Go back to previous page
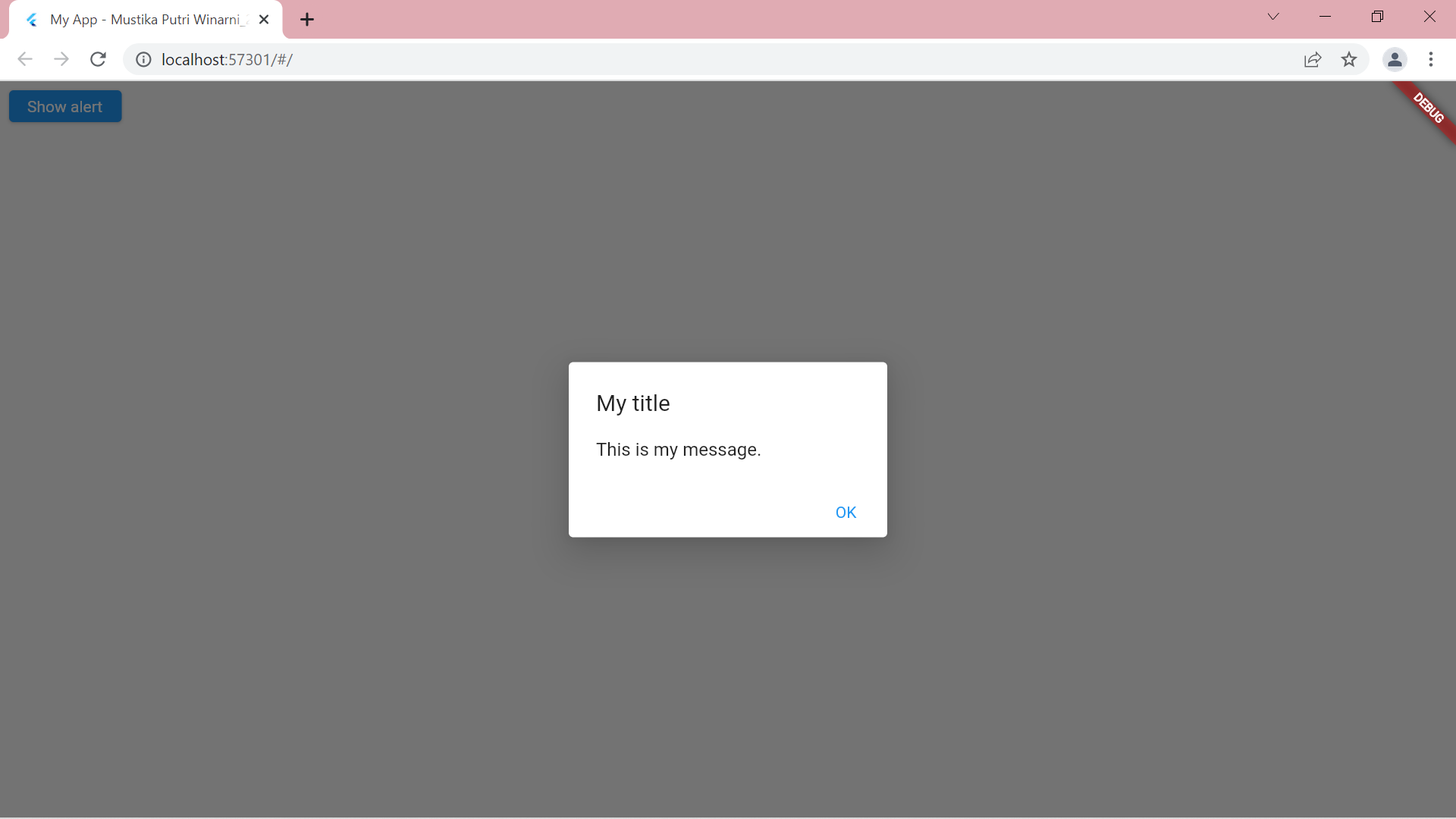Viewport: 1456px width, 819px height. click(25, 59)
